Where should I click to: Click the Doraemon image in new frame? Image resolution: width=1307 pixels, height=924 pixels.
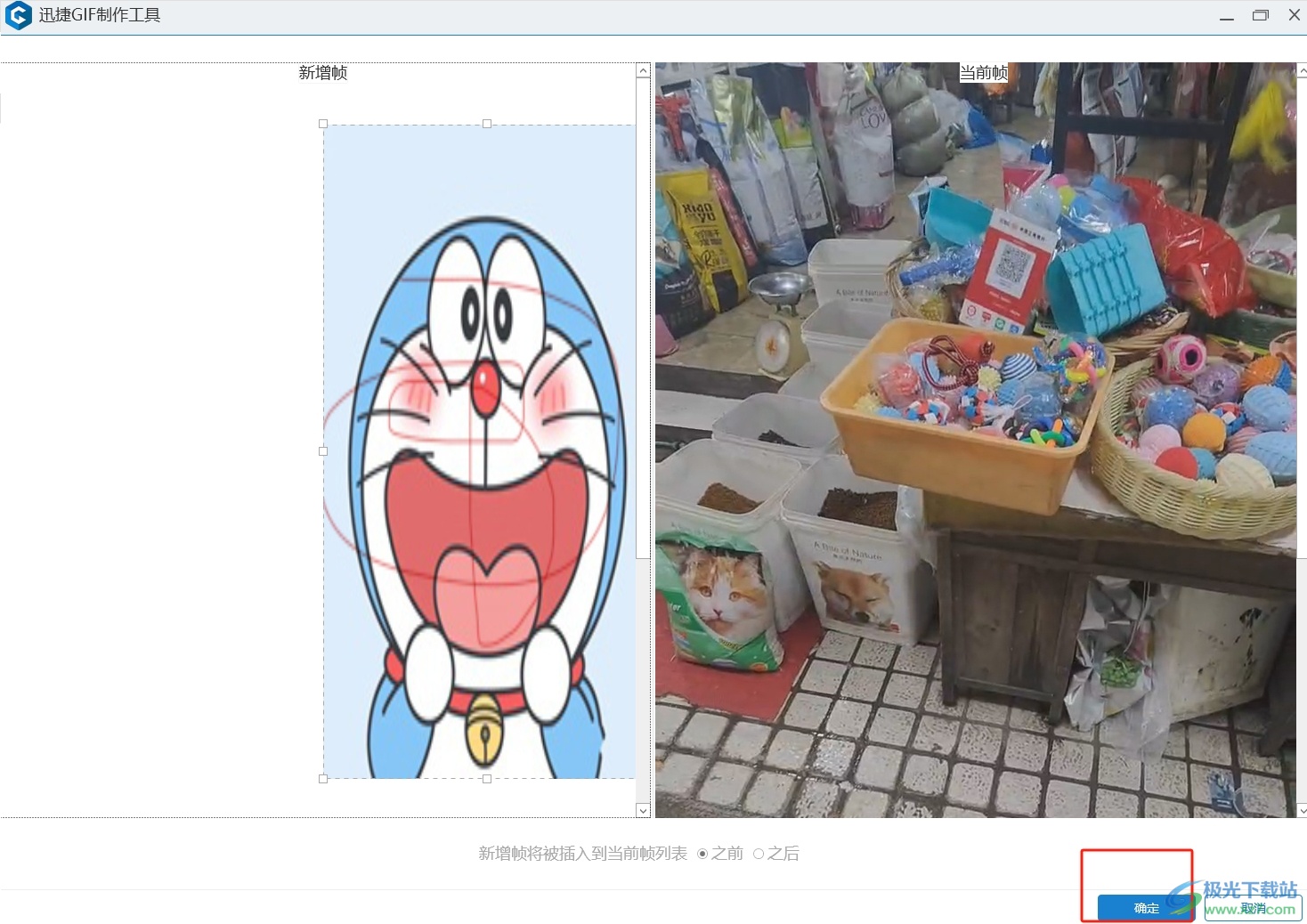click(x=479, y=451)
